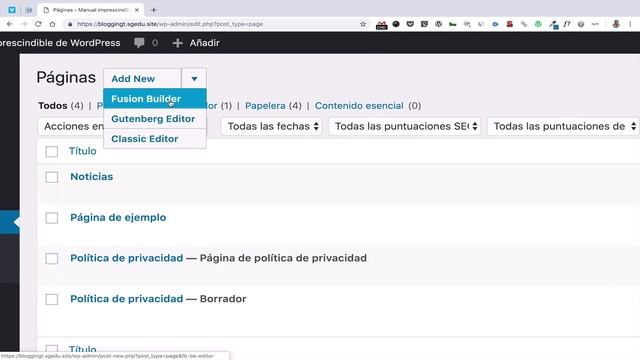Check the Noticias row checkbox
Viewport: 640px width, 360px height.
coord(52,177)
